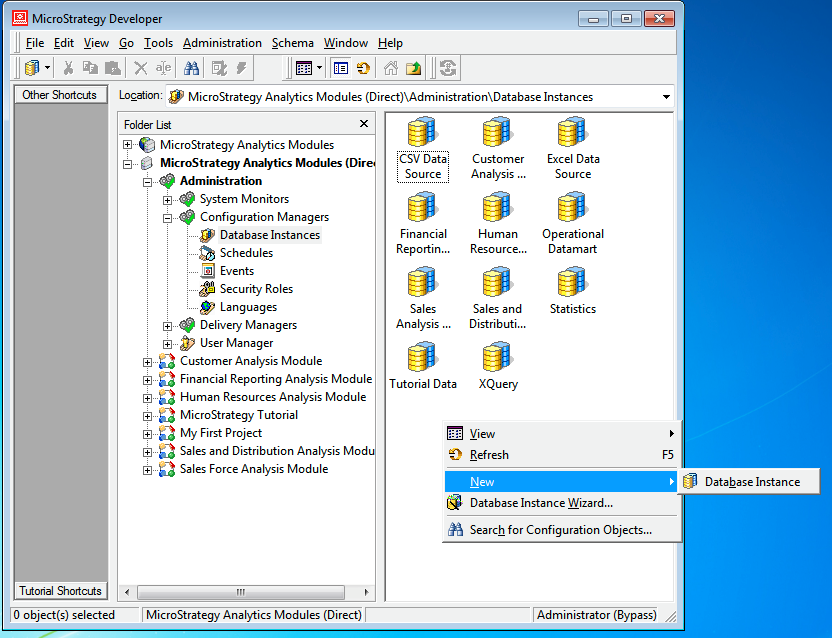Image resolution: width=832 pixels, height=638 pixels.
Task: Click the Home house icon in toolbar
Action: click(x=390, y=68)
